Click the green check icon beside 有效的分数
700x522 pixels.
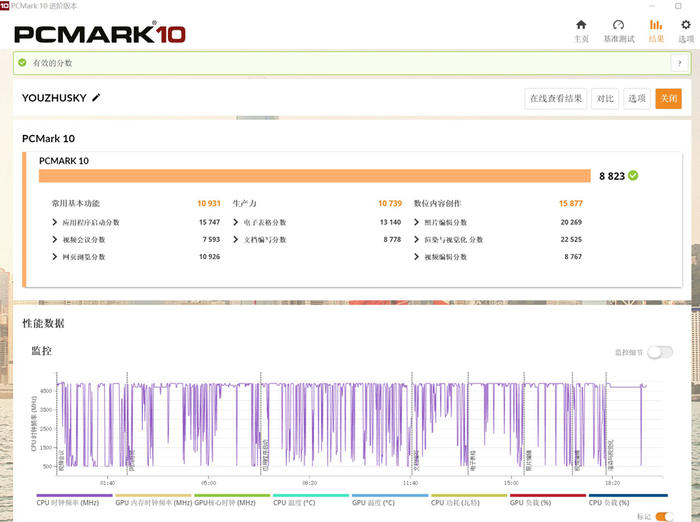coord(23,63)
